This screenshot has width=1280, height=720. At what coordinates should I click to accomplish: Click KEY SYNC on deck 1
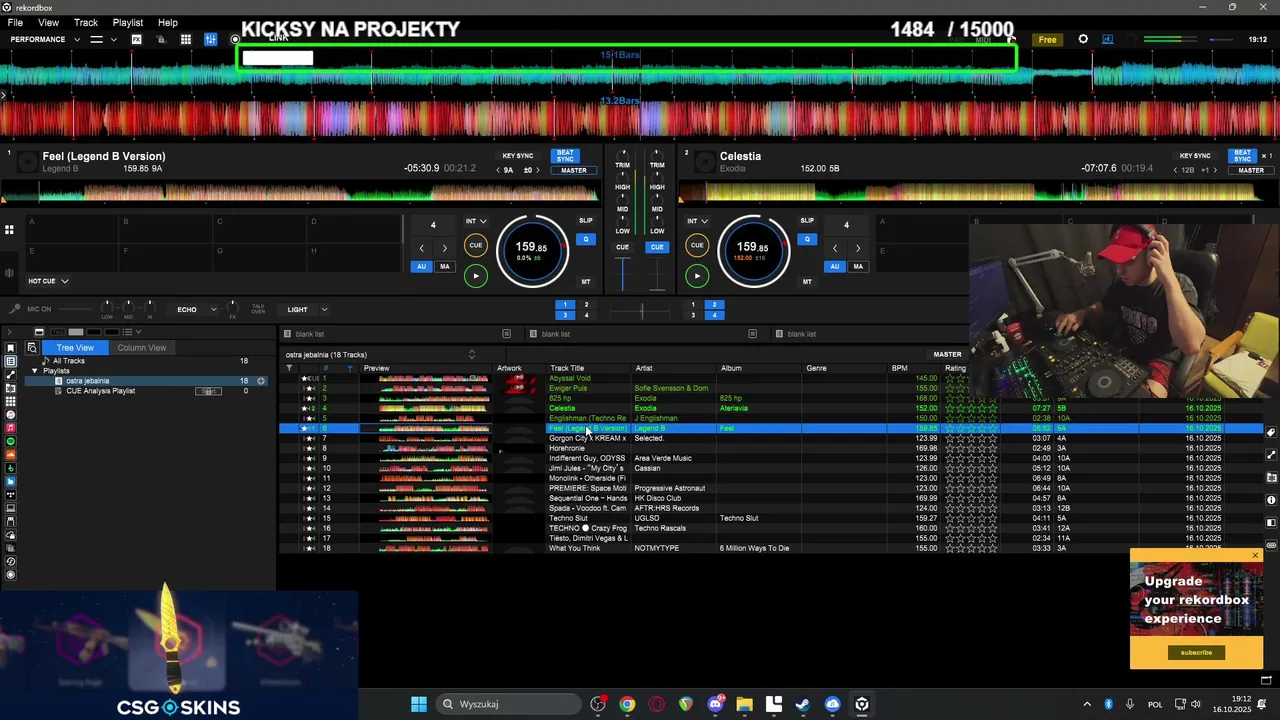point(518,156)
